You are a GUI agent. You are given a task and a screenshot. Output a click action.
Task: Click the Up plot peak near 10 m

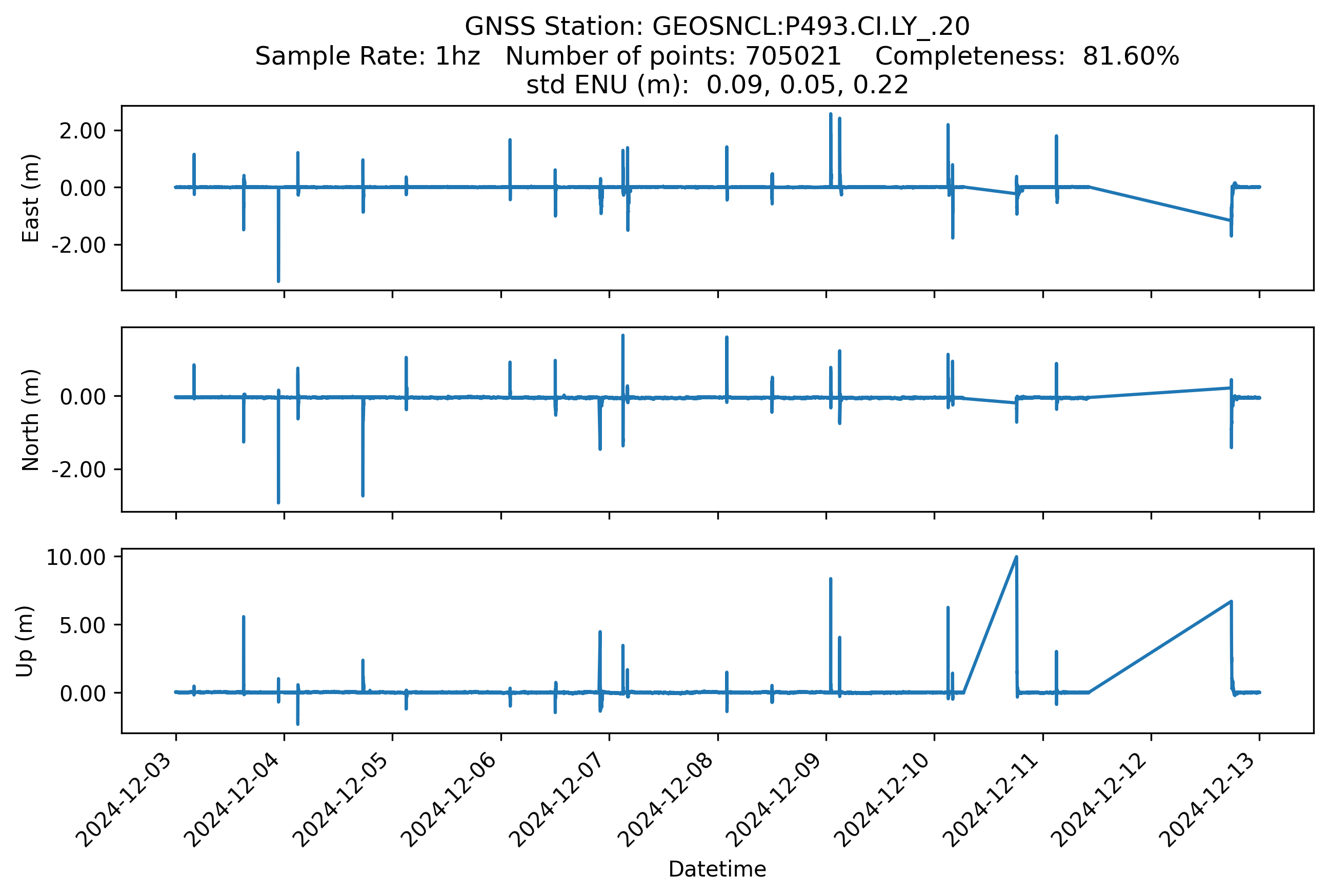point(1016,557)
